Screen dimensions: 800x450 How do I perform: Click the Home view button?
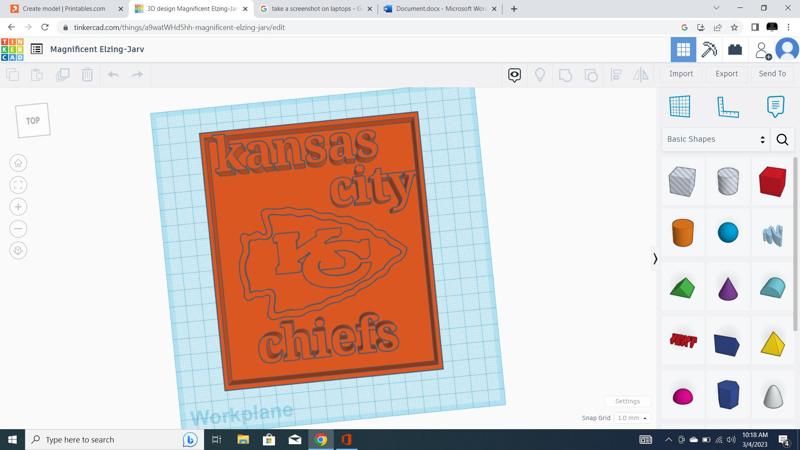tap(18, 163)
